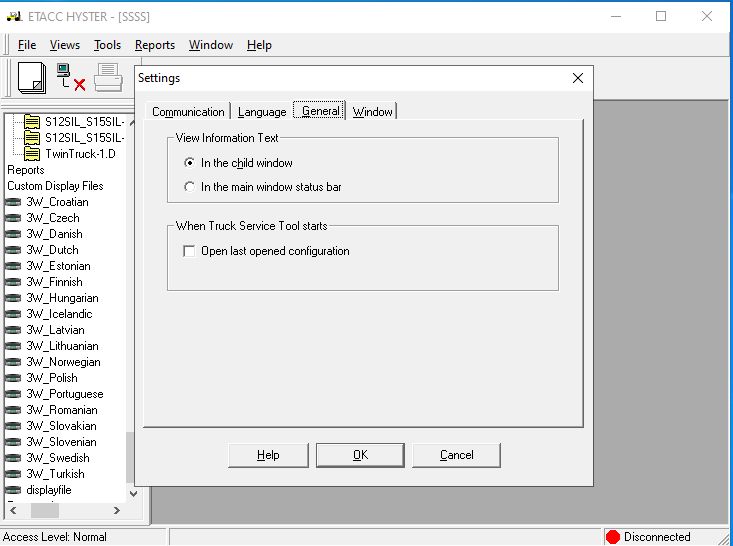Open the Window menu in menu bar
This screenshot has width=733, height=546.
[x=211, y=45]
